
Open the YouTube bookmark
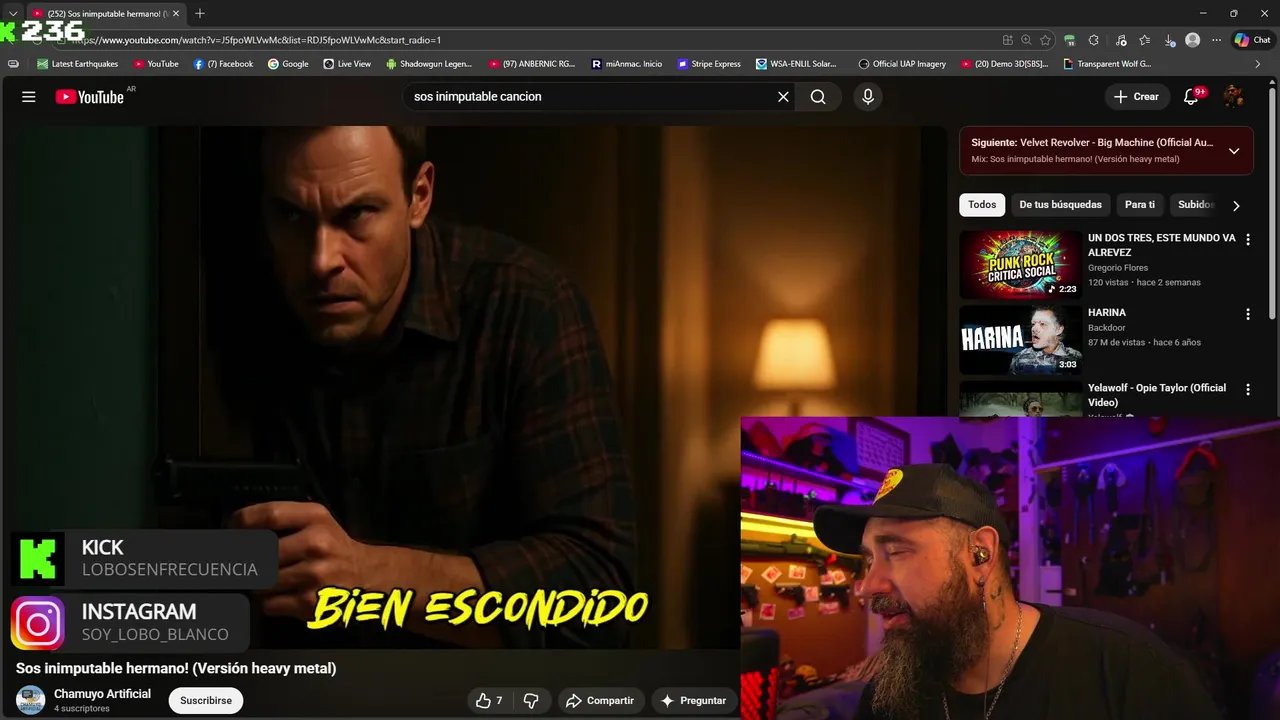point(156,64)
